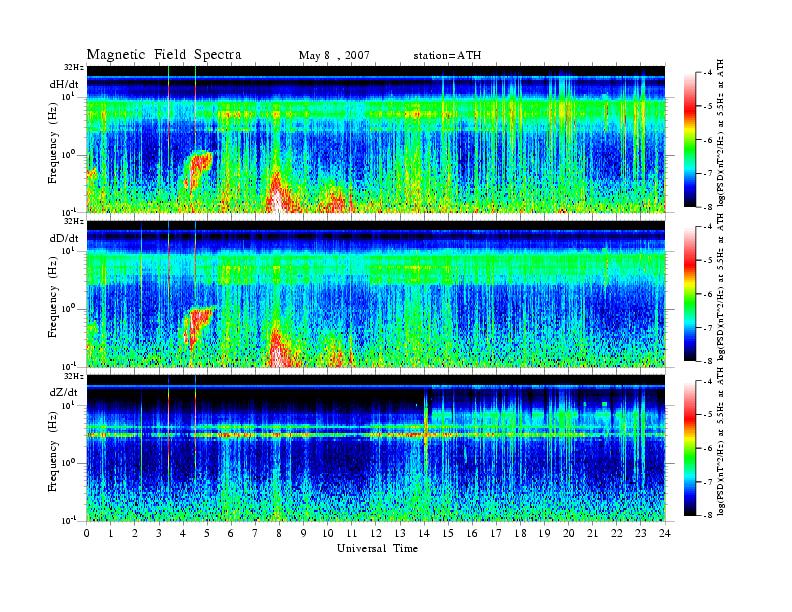Click the dD/dt panel color bar

click(689, 294)
